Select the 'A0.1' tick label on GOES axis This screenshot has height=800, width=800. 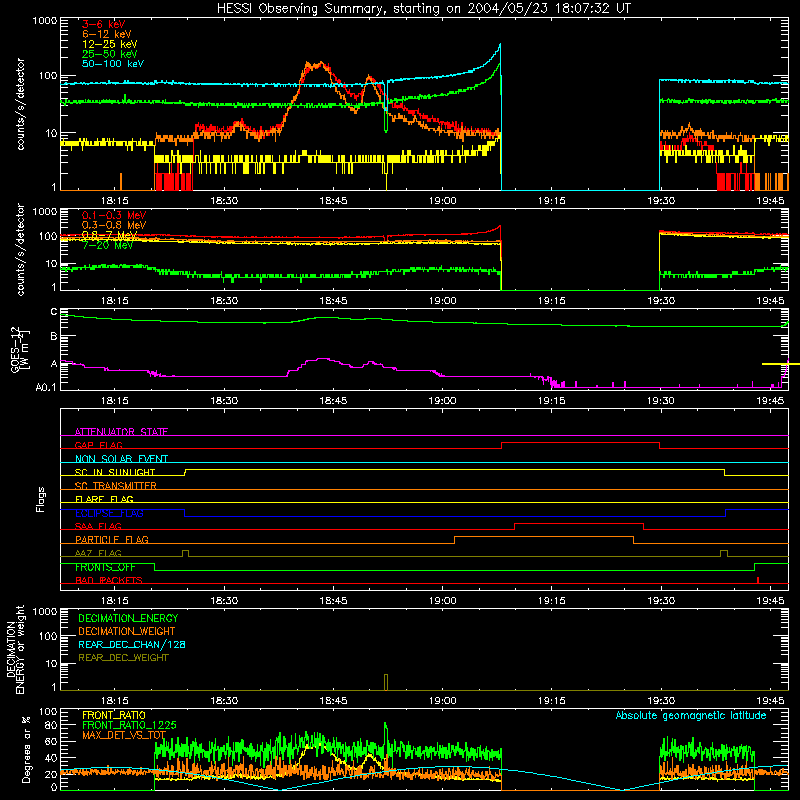coord(46,388)
